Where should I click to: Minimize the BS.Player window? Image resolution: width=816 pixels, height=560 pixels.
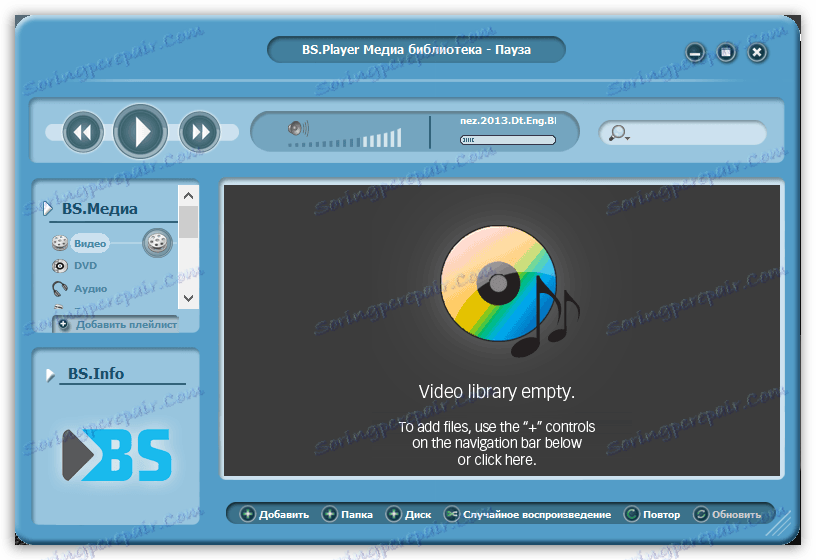695,53
